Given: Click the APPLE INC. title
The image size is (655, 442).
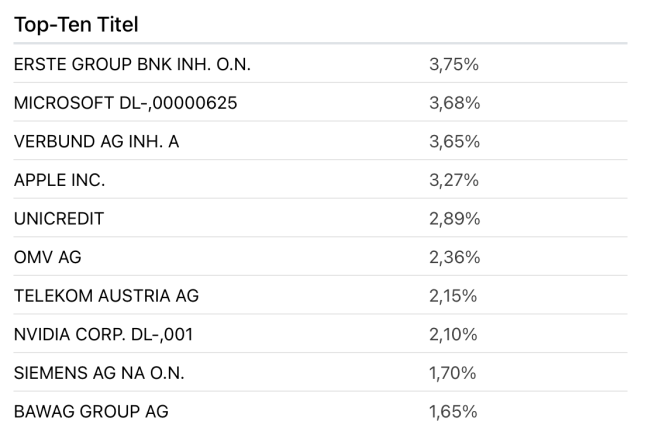Looking at the screenshot, I should point(58,180).
